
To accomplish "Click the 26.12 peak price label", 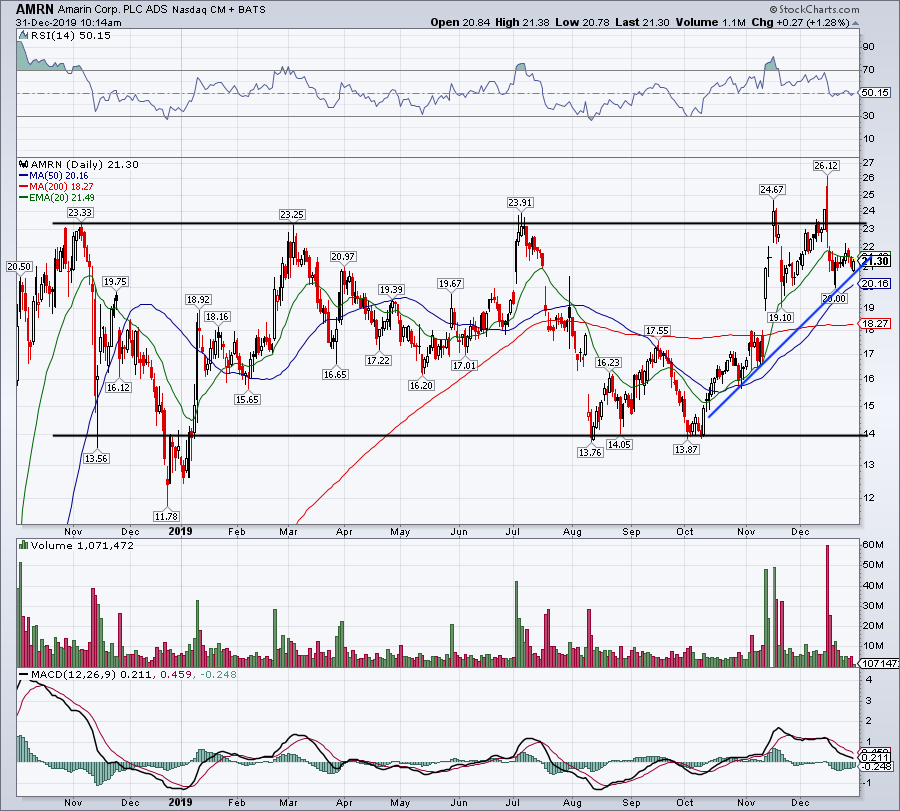I will tap(826, 165).
